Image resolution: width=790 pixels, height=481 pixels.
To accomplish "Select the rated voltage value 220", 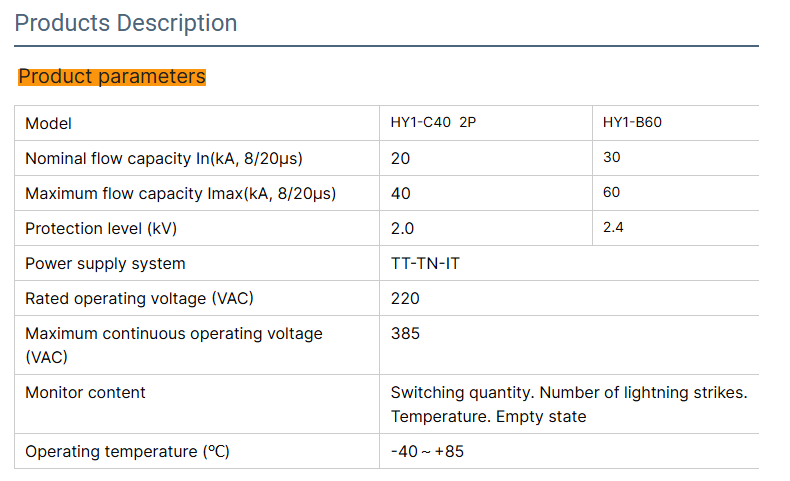I will 405,298.
